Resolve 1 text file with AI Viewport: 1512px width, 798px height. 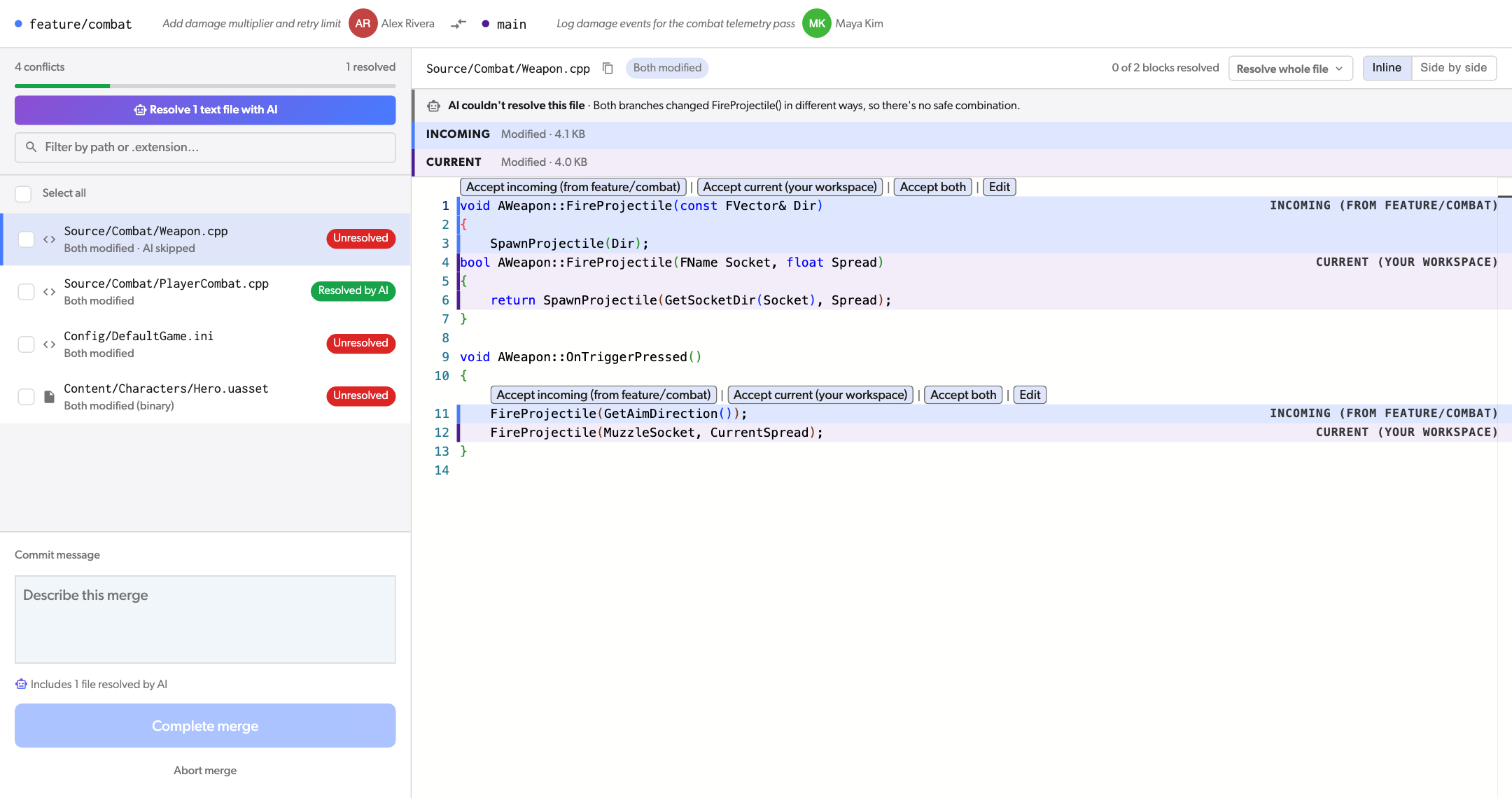pos(205,110)
